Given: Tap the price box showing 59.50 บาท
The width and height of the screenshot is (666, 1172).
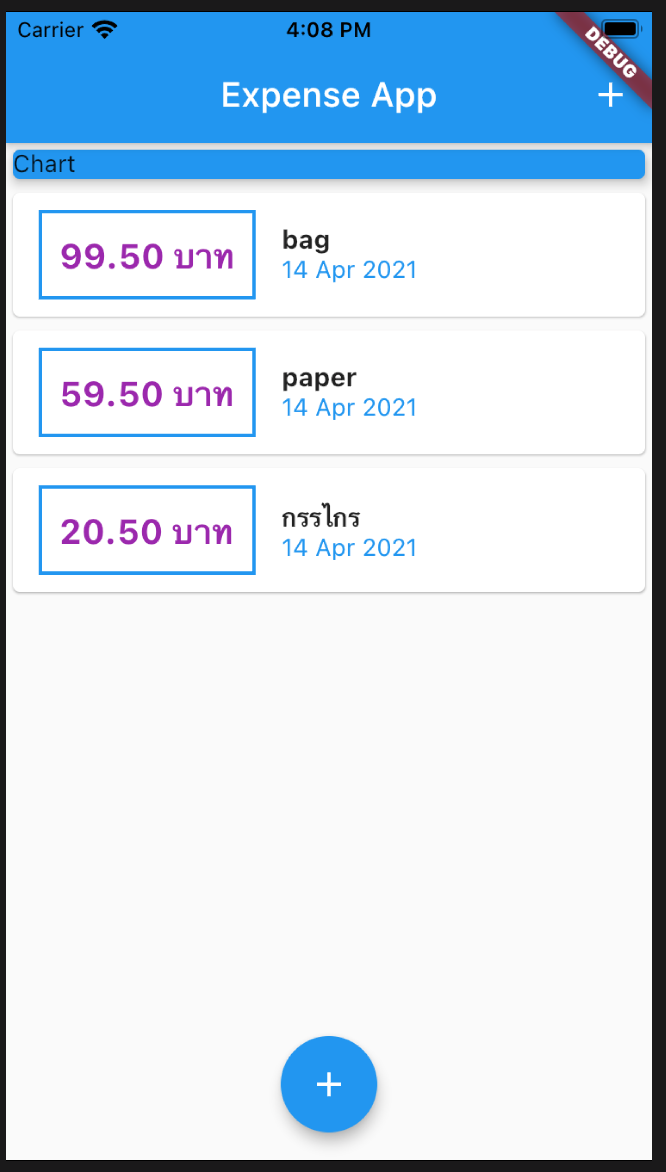Looking at the screenshot, I should (146, 392).
